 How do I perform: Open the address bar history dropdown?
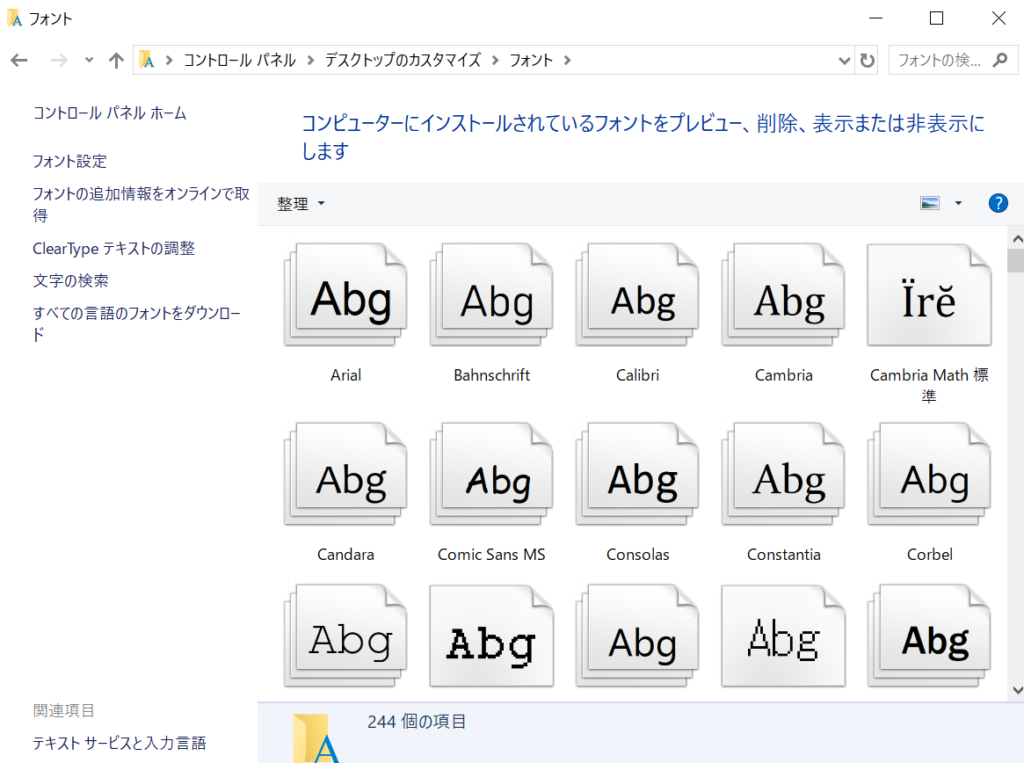click(x=845, y=60)
